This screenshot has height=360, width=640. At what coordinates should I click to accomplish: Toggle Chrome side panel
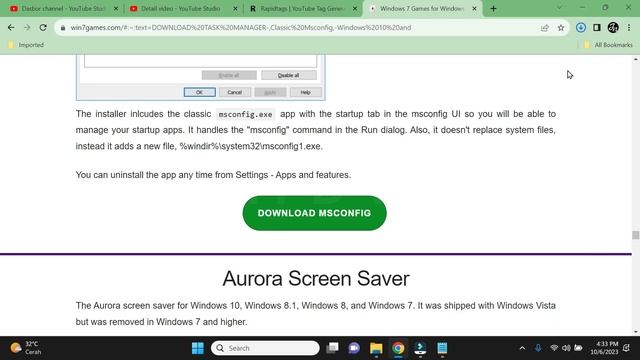click(597, 27)
